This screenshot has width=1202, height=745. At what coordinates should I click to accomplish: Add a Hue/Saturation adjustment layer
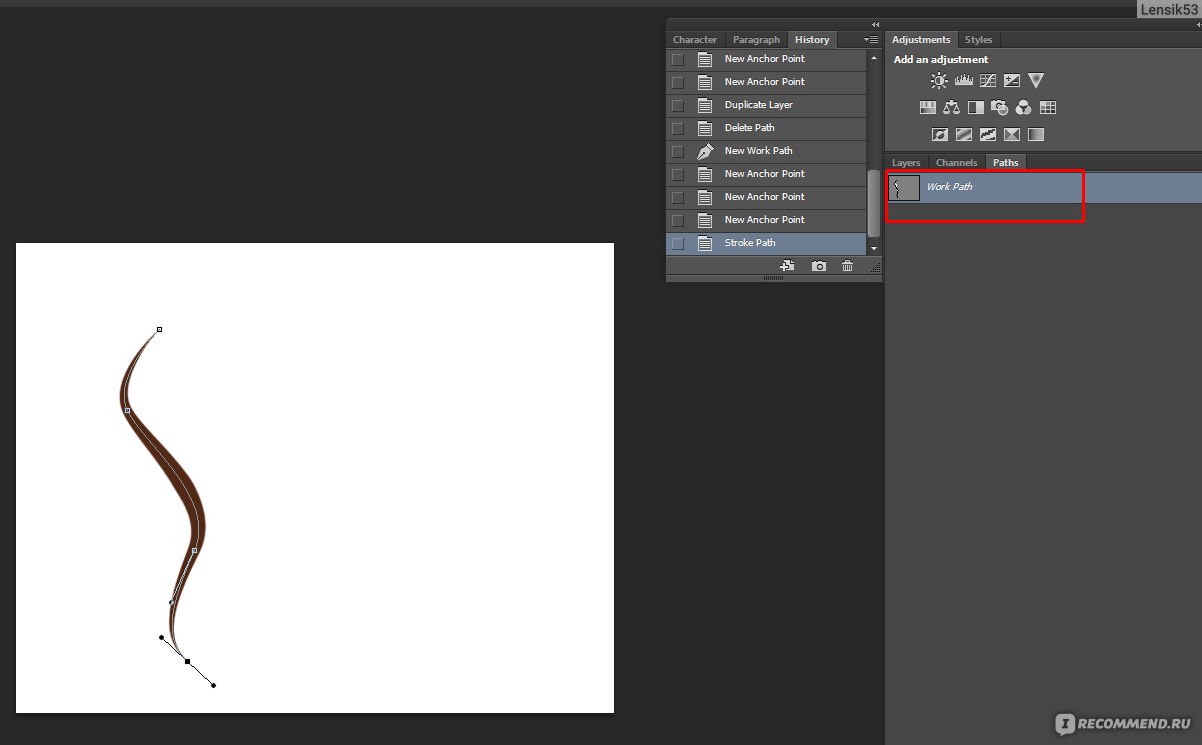927,108
